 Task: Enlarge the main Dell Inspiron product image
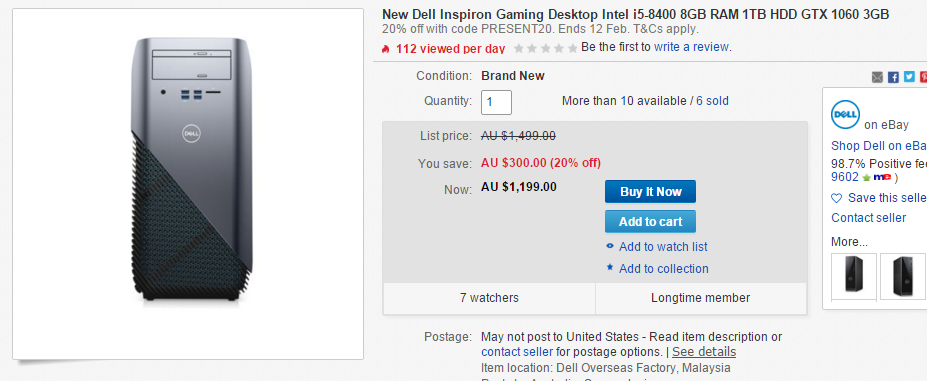[188, 184]
